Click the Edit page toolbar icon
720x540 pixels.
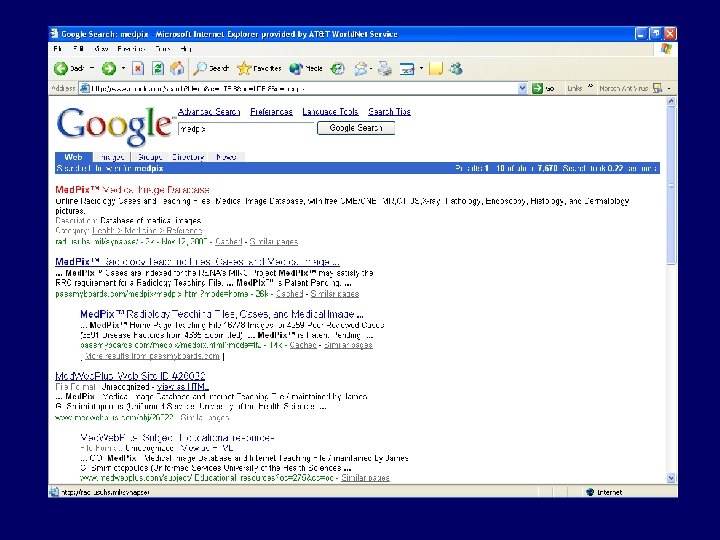click(407, 68)
